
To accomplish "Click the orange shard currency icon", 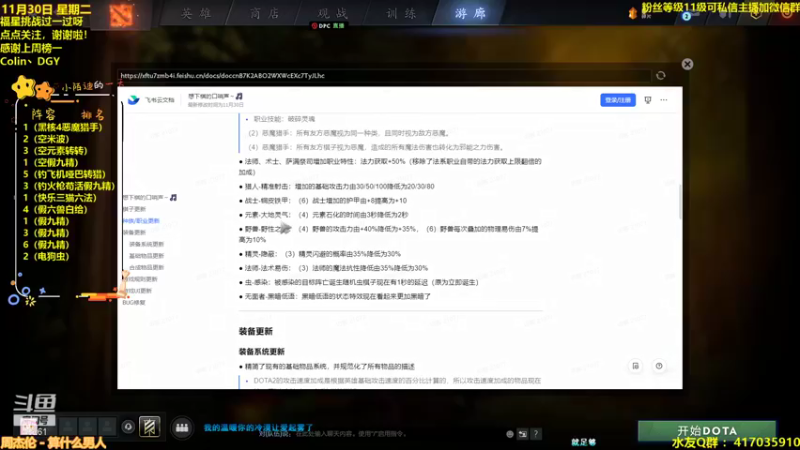I will [633, 14].
